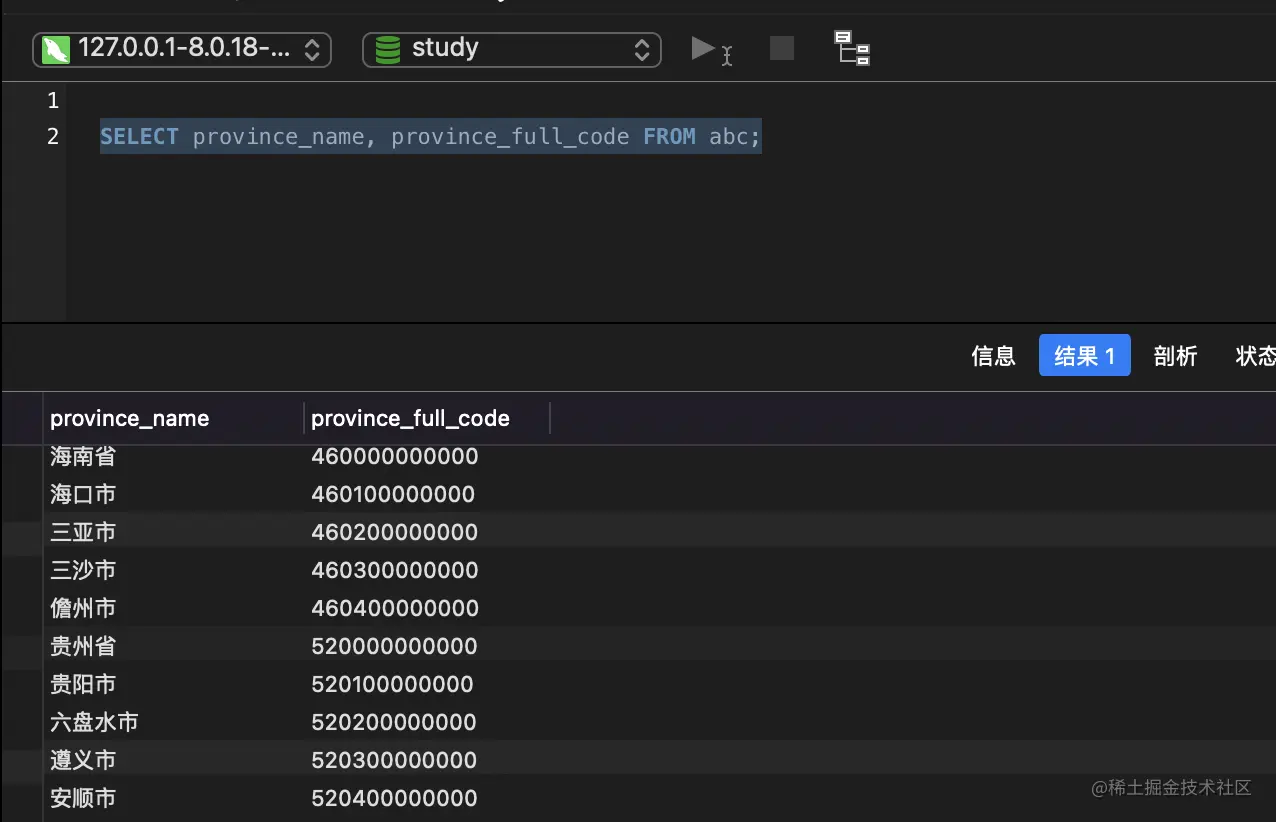This screenshot has height=822, width=1276.
Task: Stop the running query
Action: click(782, 48)
